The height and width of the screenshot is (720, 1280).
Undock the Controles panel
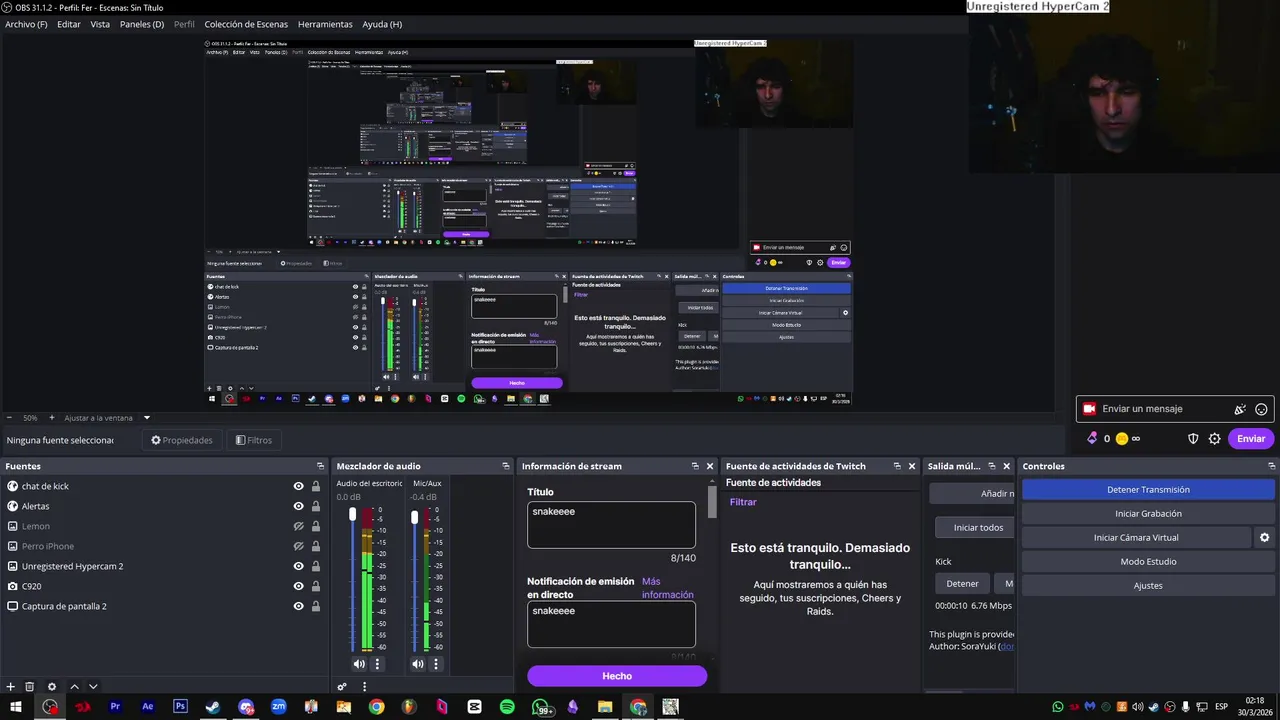coord(1272,466)
